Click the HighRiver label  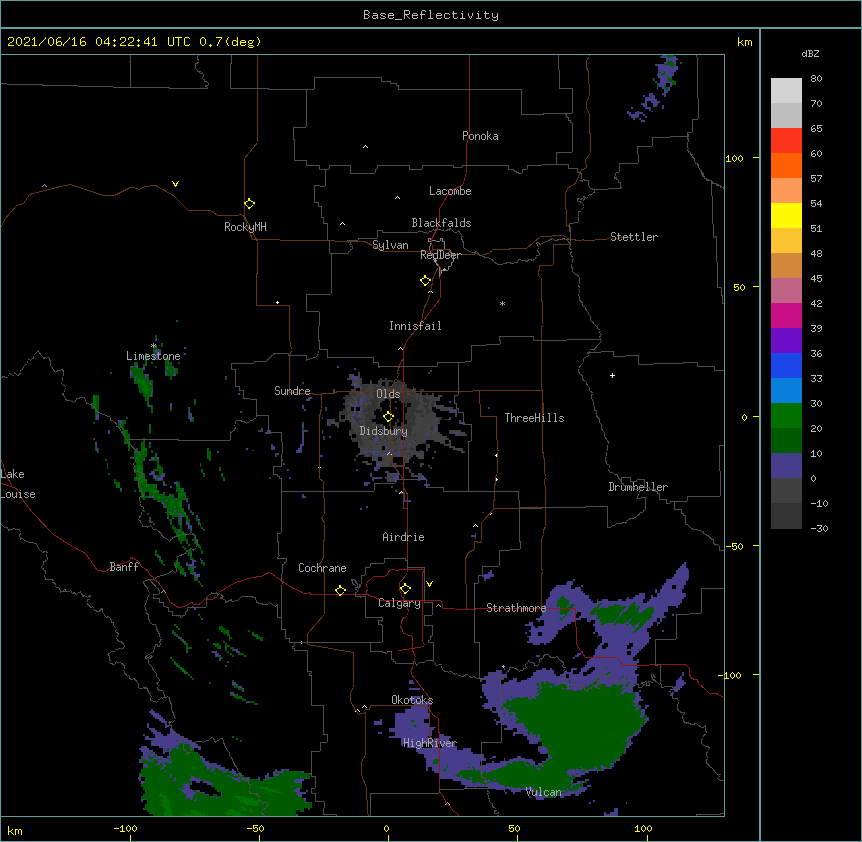430,743
